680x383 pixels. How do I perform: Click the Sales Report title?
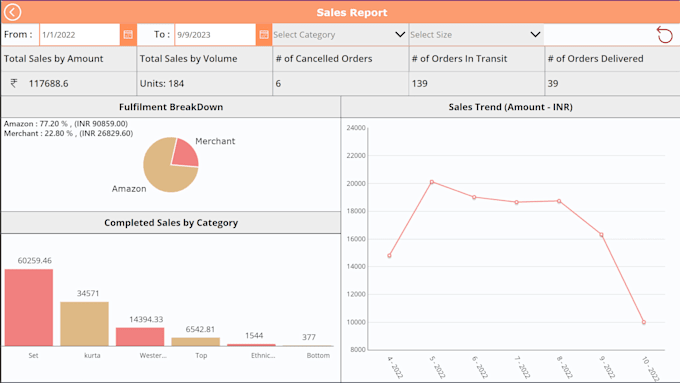pyautogui.click(x=352, y=13)
